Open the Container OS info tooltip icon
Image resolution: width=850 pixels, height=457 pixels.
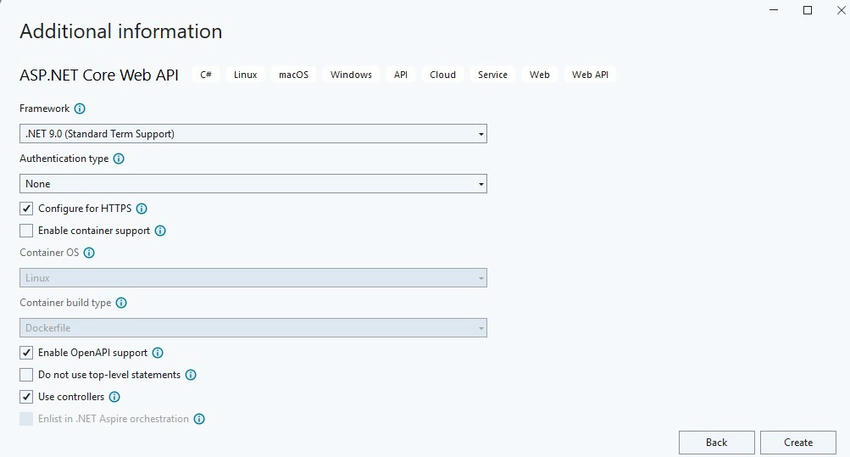point(89,253)
